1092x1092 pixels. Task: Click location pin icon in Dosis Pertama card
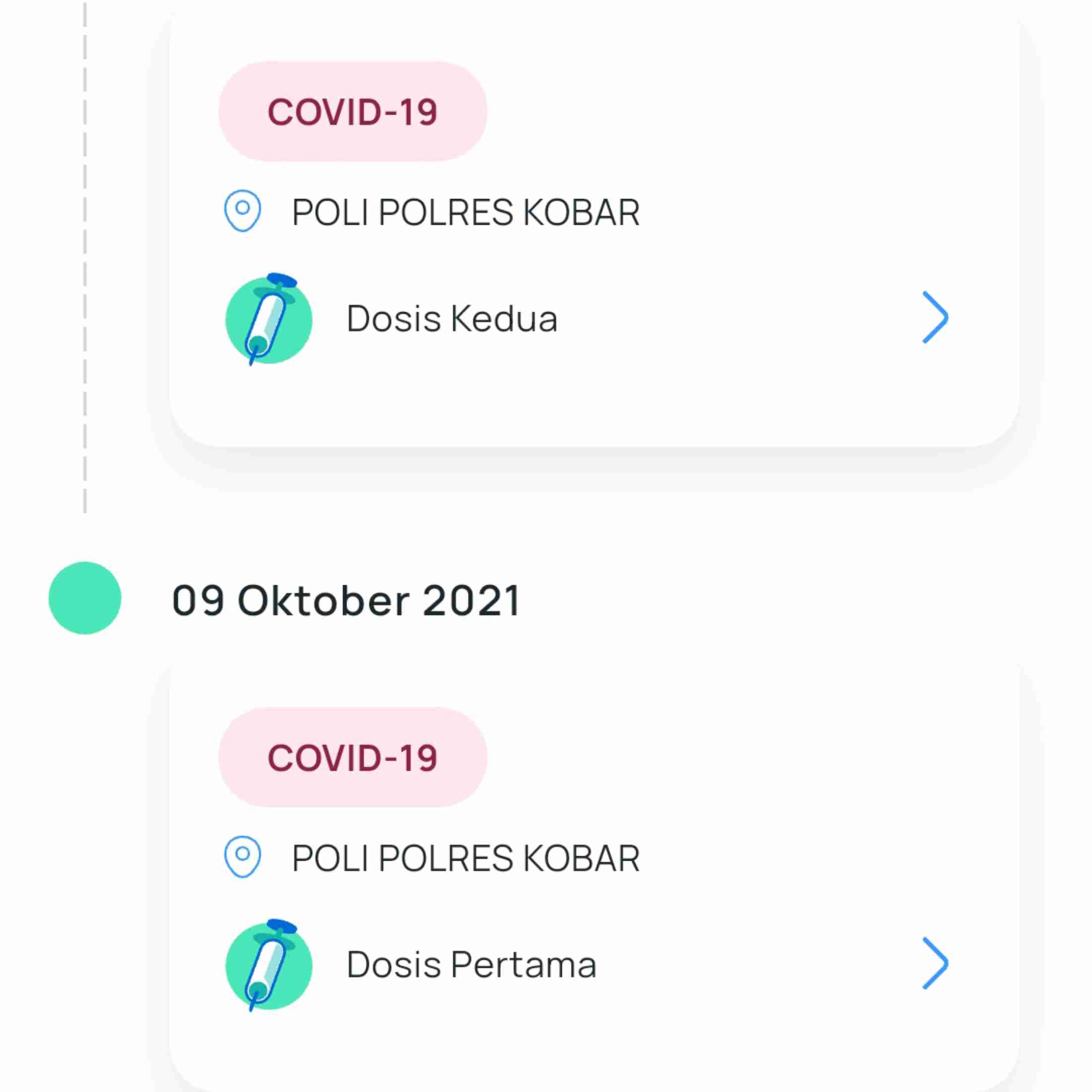pos(243,856)
